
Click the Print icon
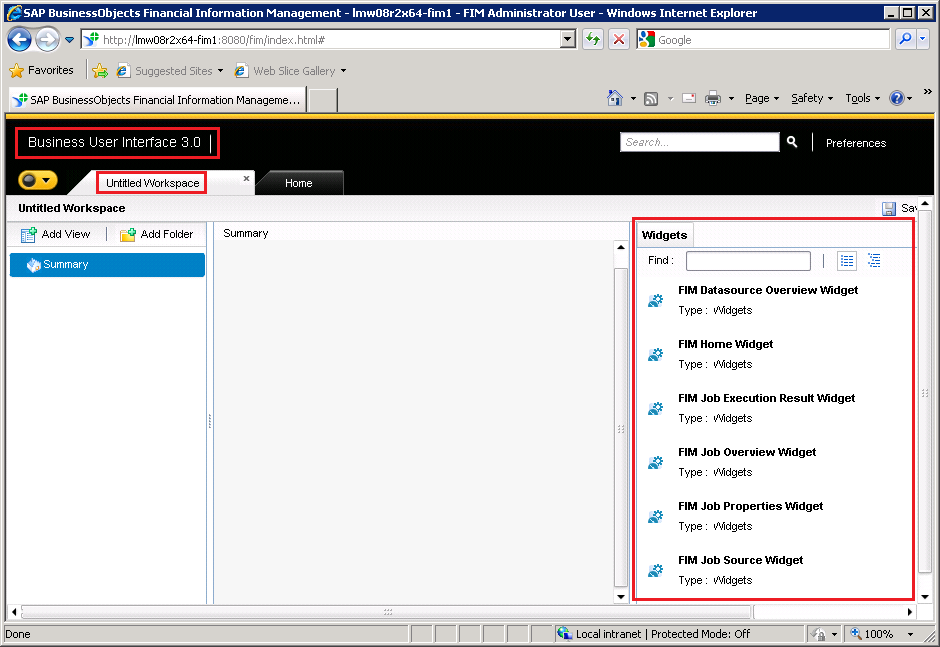pyautogui.click(x=713, y=98)
